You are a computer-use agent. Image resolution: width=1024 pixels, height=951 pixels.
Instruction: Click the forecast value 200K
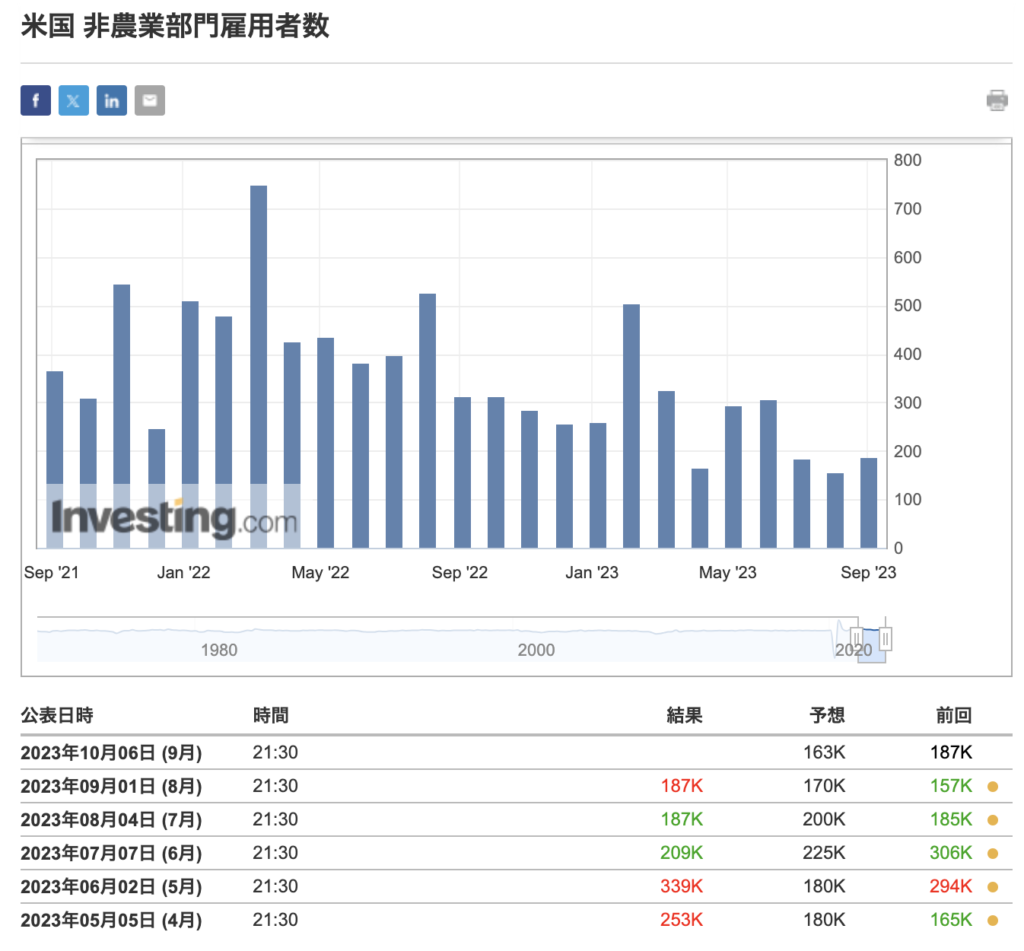[824, 819]
